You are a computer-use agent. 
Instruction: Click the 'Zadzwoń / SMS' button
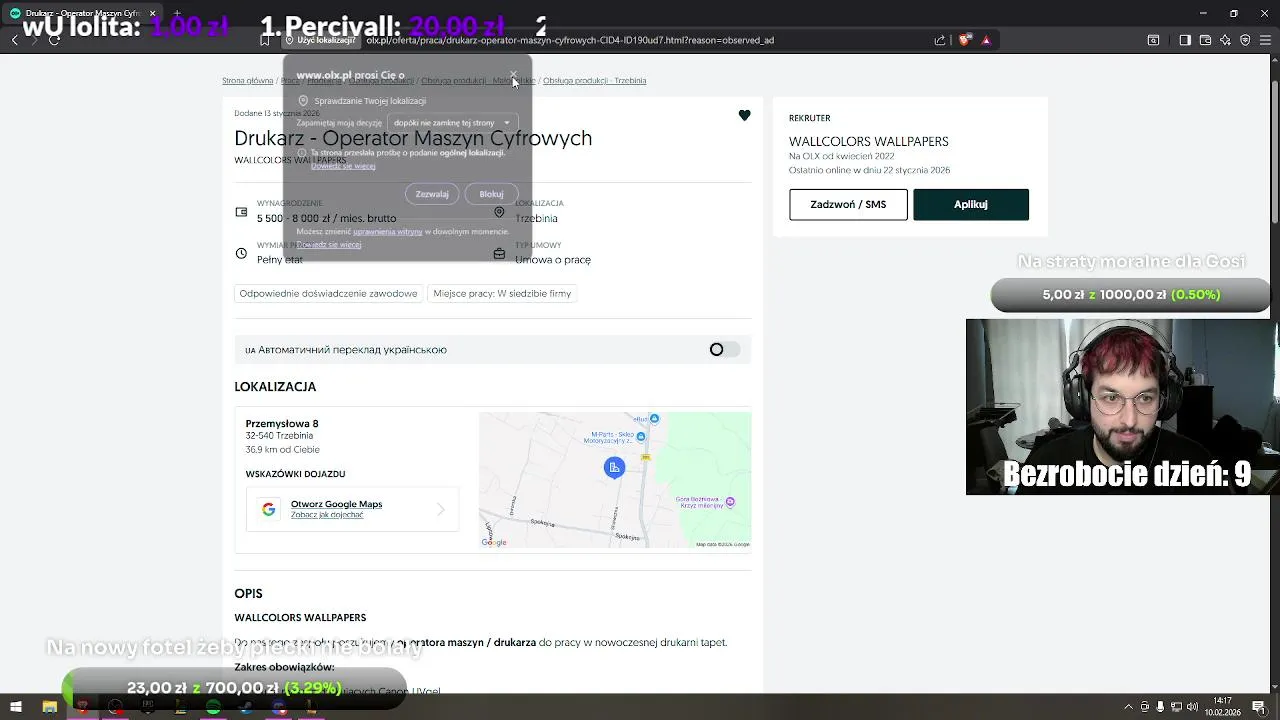point(848,204)
